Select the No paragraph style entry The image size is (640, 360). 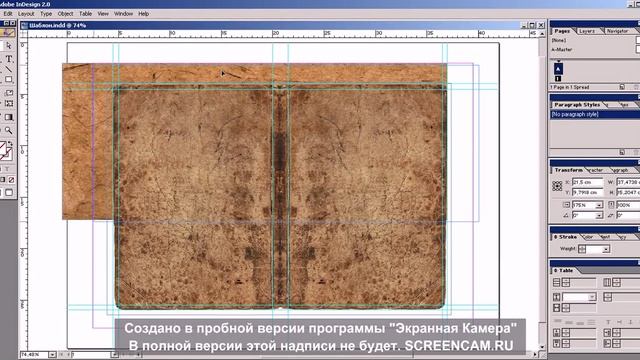pyautogui.click(x=595, y=114)
